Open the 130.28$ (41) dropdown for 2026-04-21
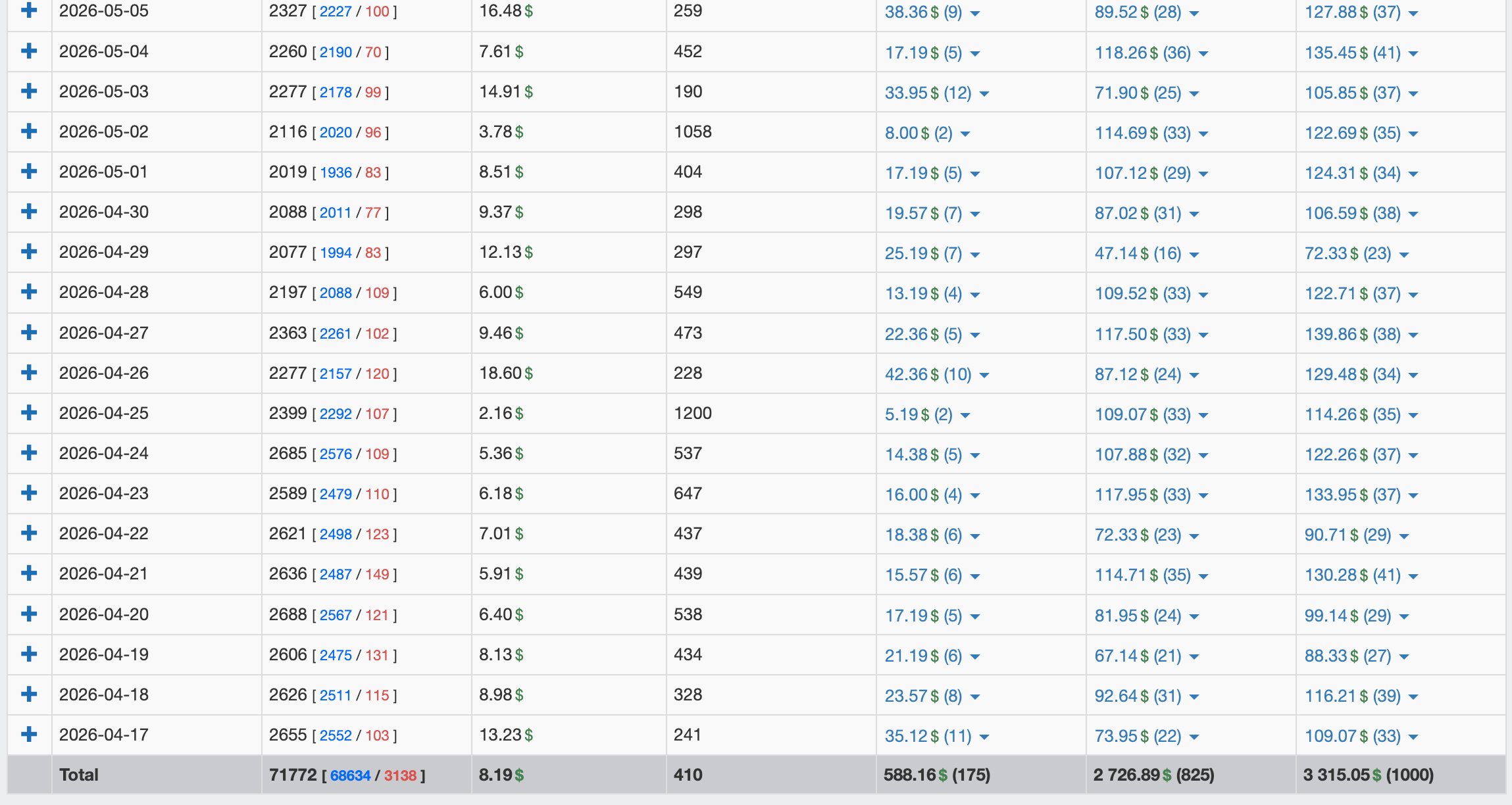 tap(1361, 575)
